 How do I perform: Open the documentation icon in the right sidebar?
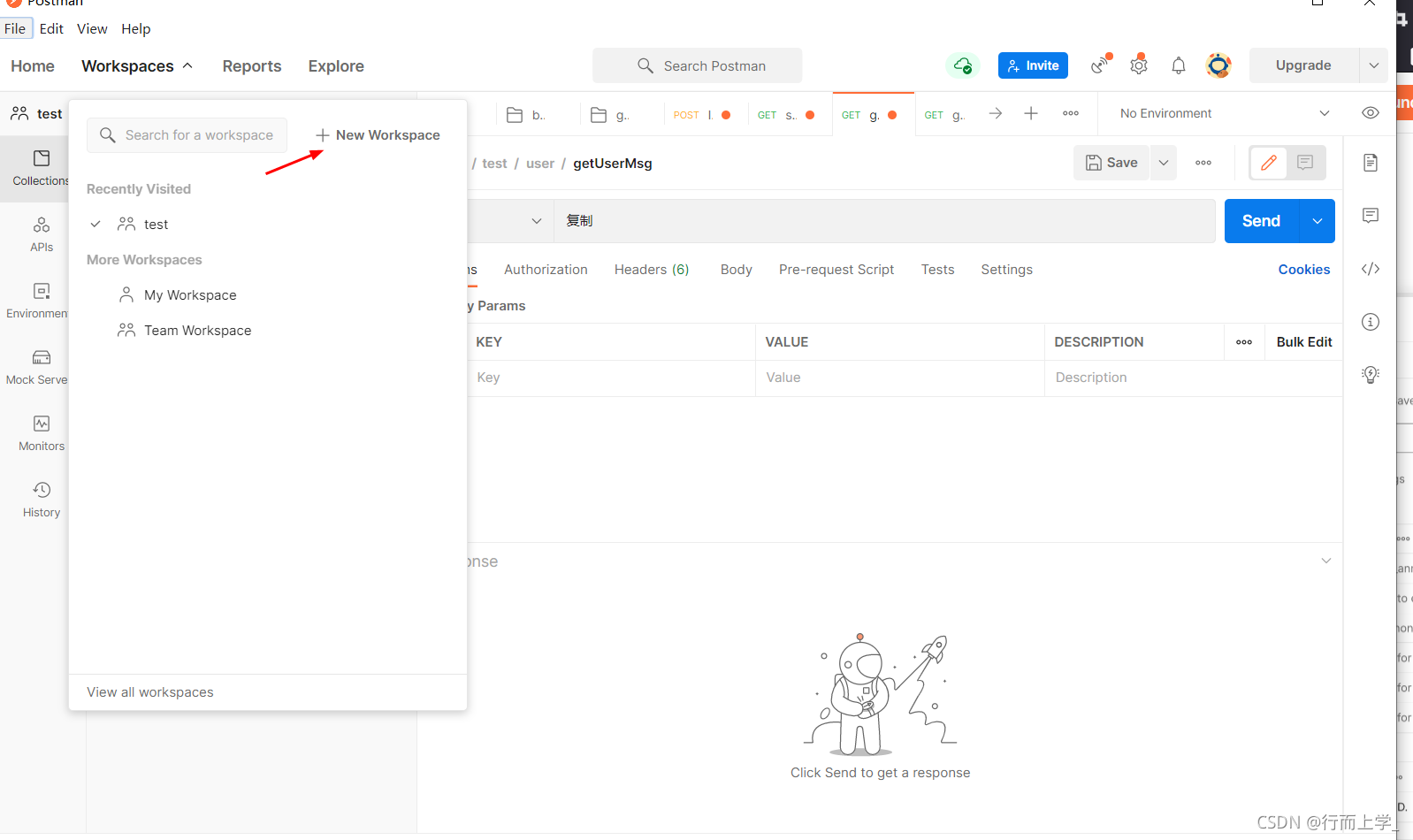(x=1371, y=163)
